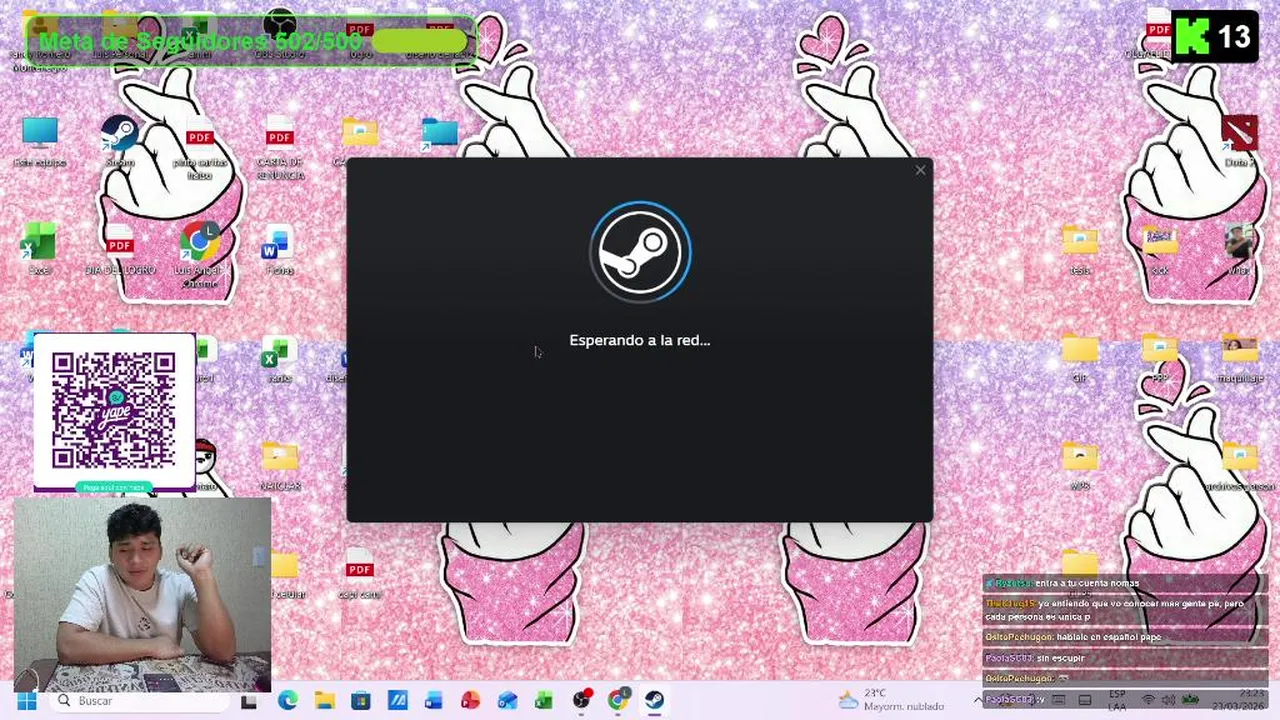The width and height of the screenshot is (1280, 720).
Task: Open Microsoft Store from taskbar
Action: click(361, 701)
